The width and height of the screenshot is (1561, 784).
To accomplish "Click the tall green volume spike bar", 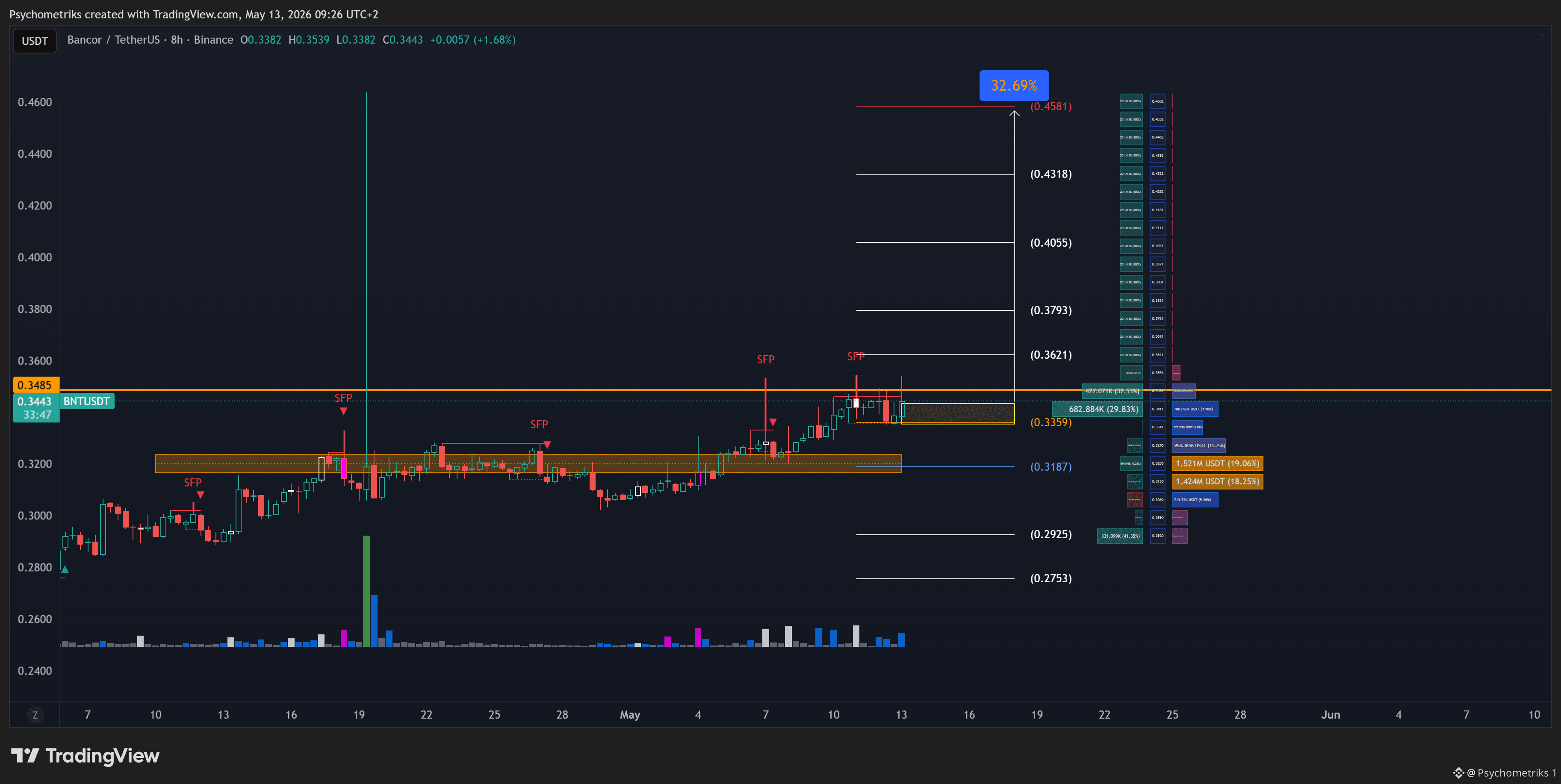I will (x=366, y=591).
